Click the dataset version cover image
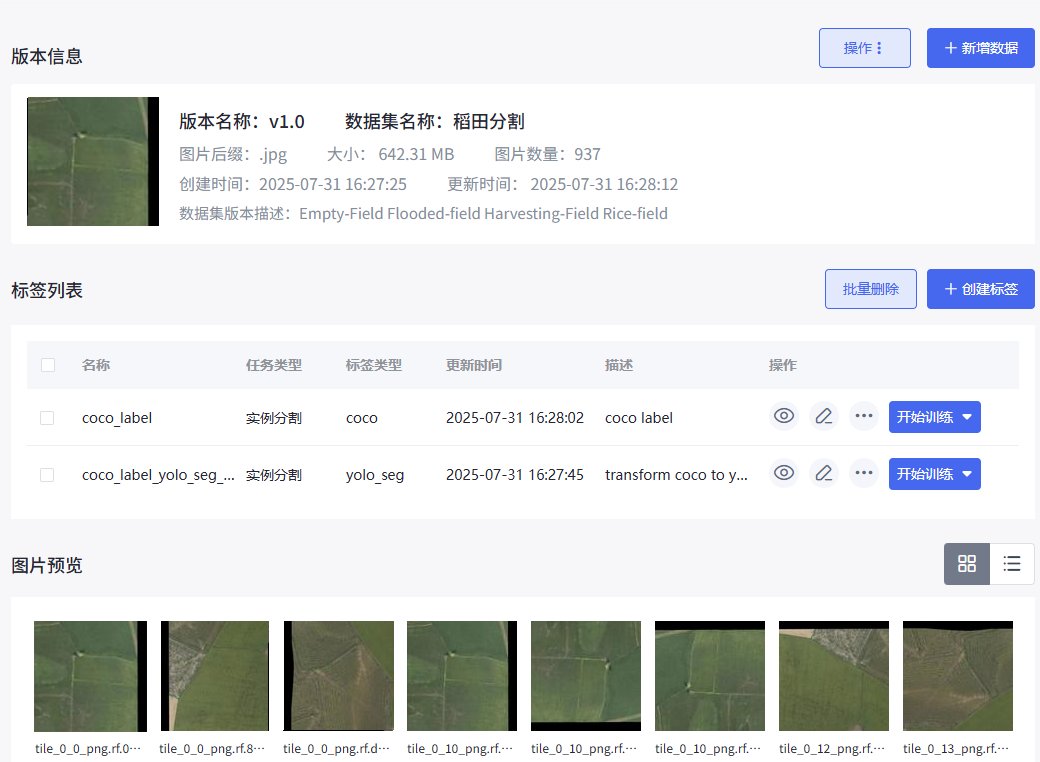This screenshot has height=762, width=1040. pos(92,161)
